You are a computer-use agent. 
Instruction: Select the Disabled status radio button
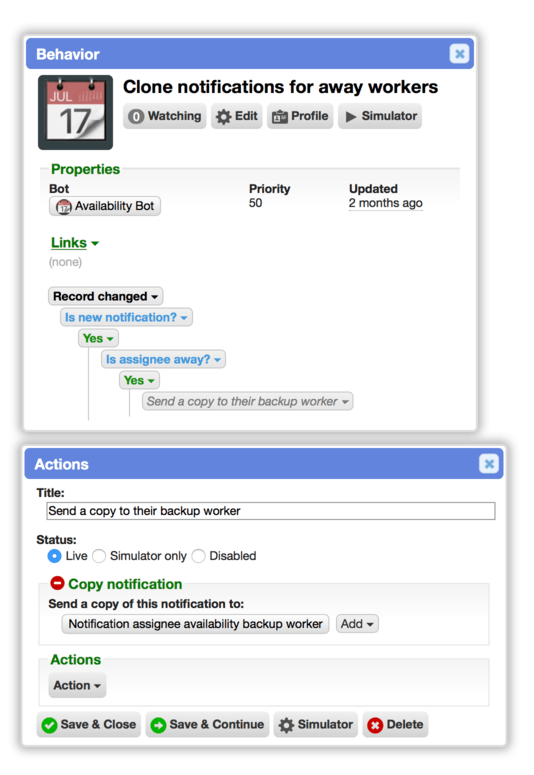pos(198,556)
